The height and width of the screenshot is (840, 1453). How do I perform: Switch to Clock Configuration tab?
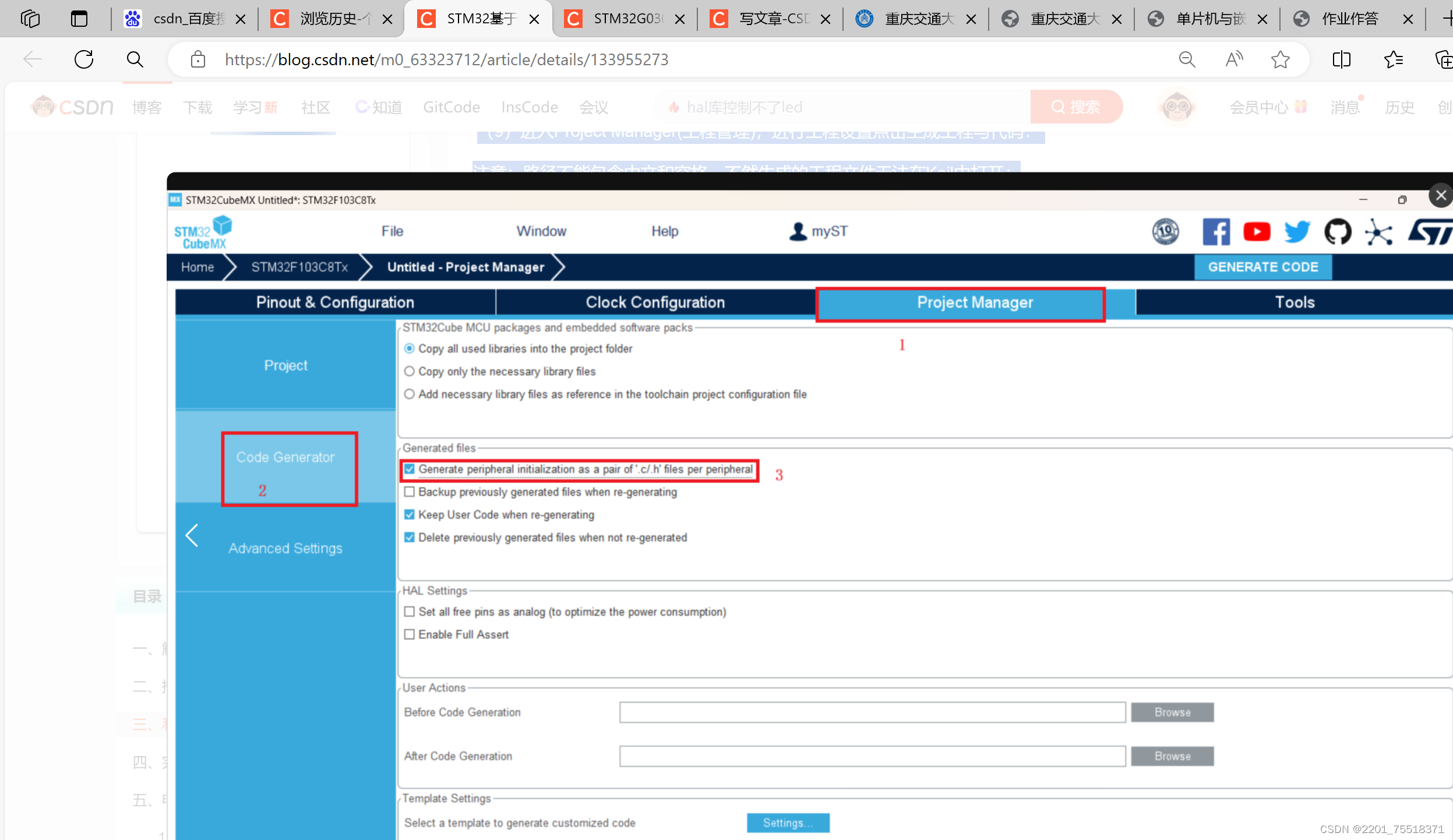[655, 302]
